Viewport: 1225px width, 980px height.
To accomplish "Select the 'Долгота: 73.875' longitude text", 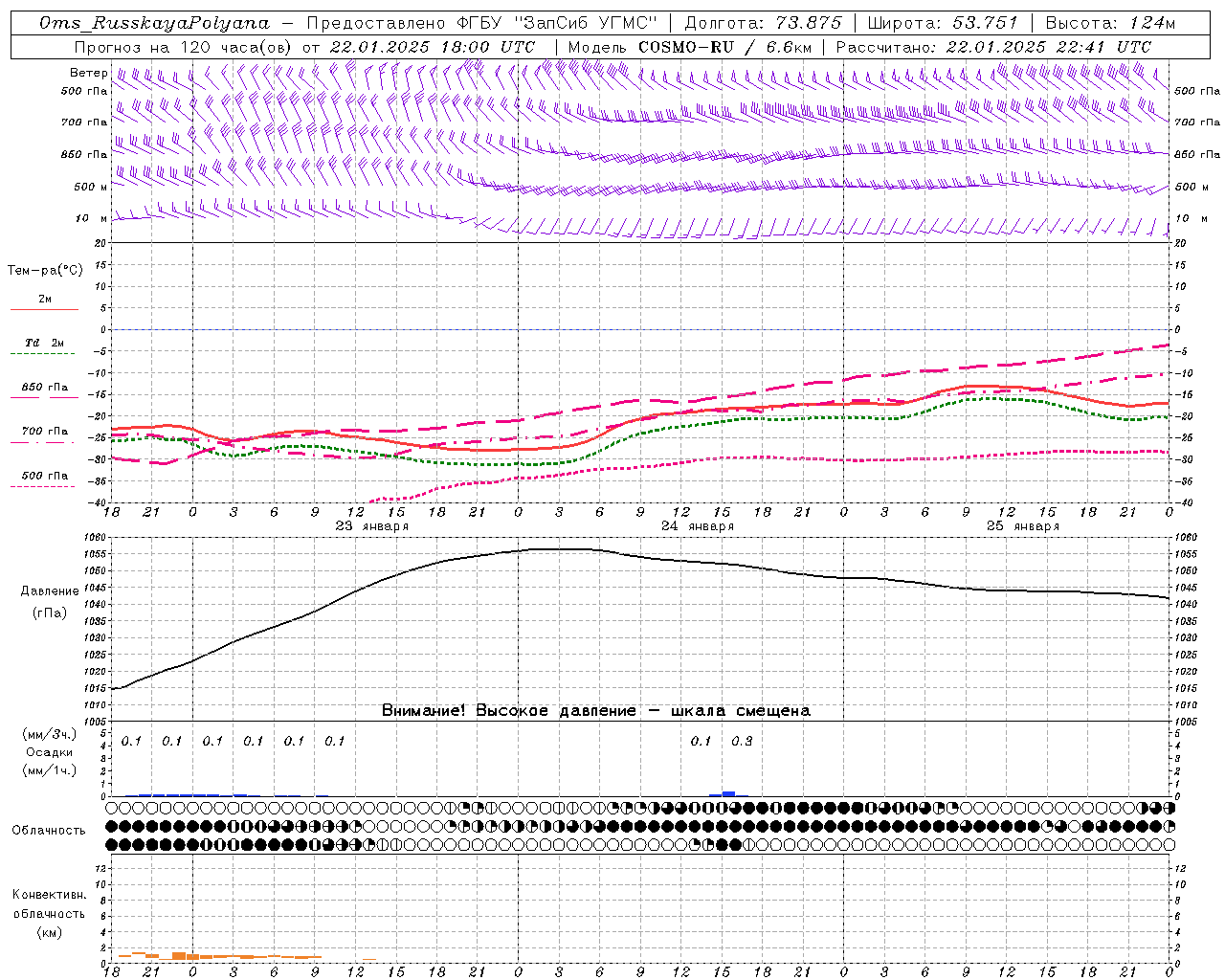I will click(764, 23).
